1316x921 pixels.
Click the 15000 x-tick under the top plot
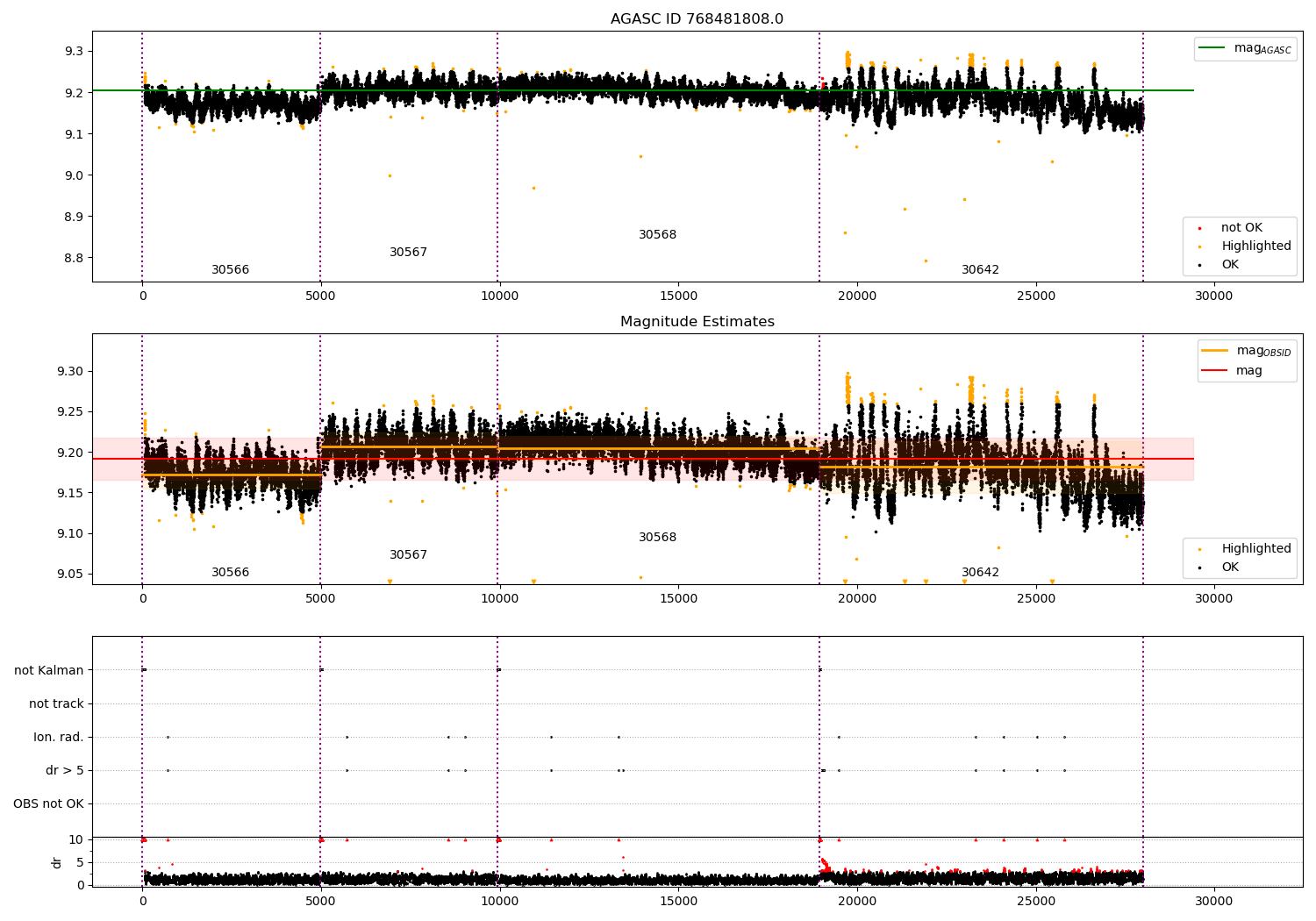pos(678,296)
